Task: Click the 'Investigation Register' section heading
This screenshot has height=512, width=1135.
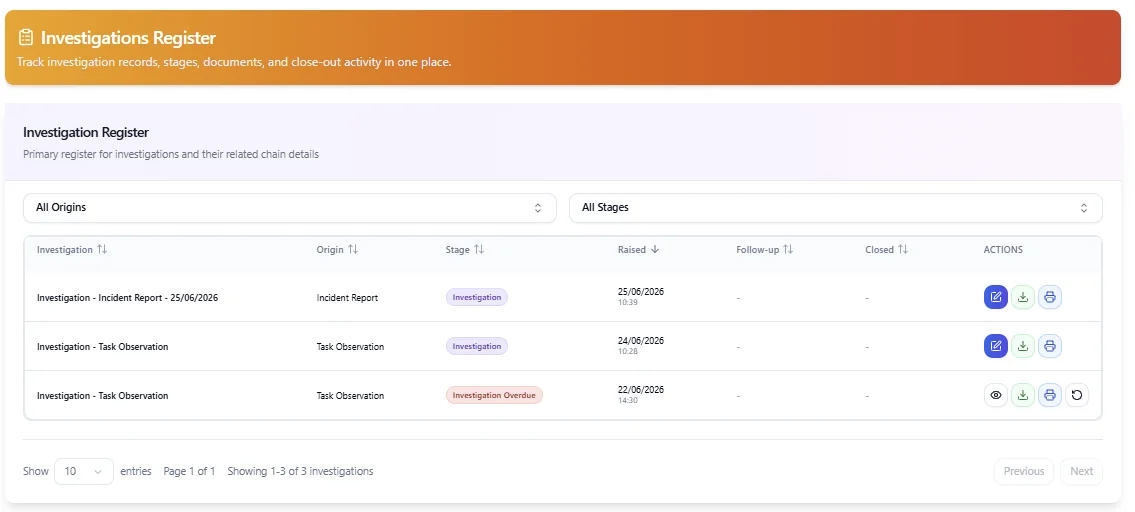Action: pyautogui.click(x=86, y=133)
